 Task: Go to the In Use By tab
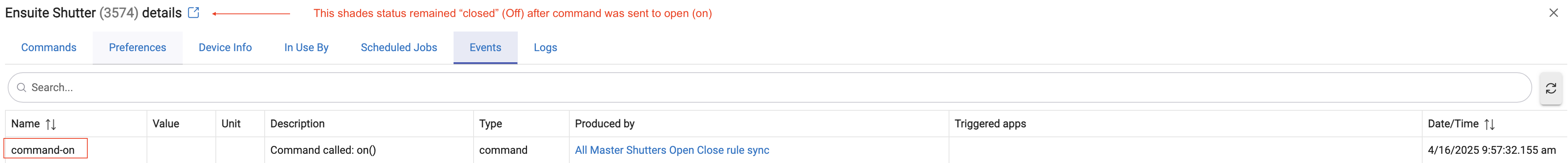tap(306, 47)
